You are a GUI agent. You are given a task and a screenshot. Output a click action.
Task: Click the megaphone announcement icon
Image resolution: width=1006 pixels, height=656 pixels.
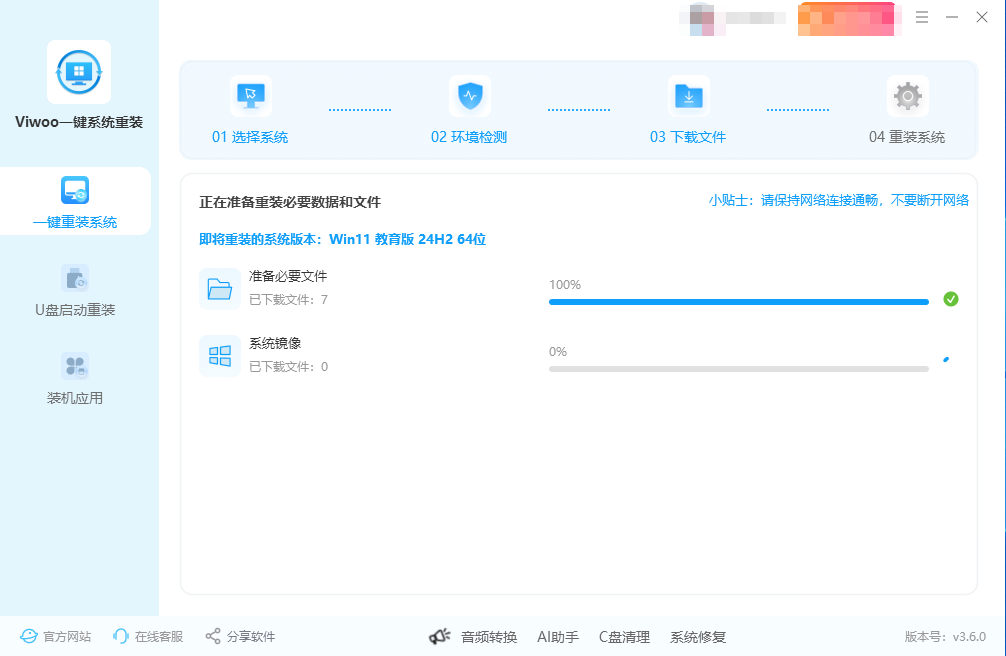(x=439, y=637)
